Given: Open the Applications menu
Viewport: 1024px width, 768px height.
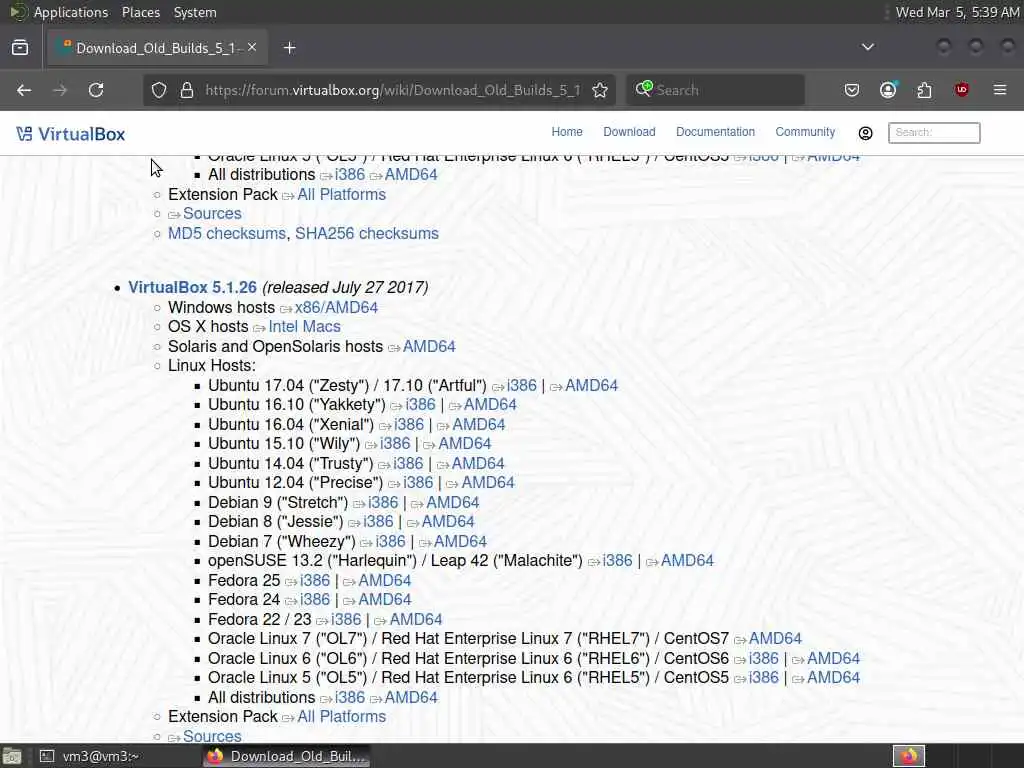Looking at the screenshot, I should click(x=71, y=12).
